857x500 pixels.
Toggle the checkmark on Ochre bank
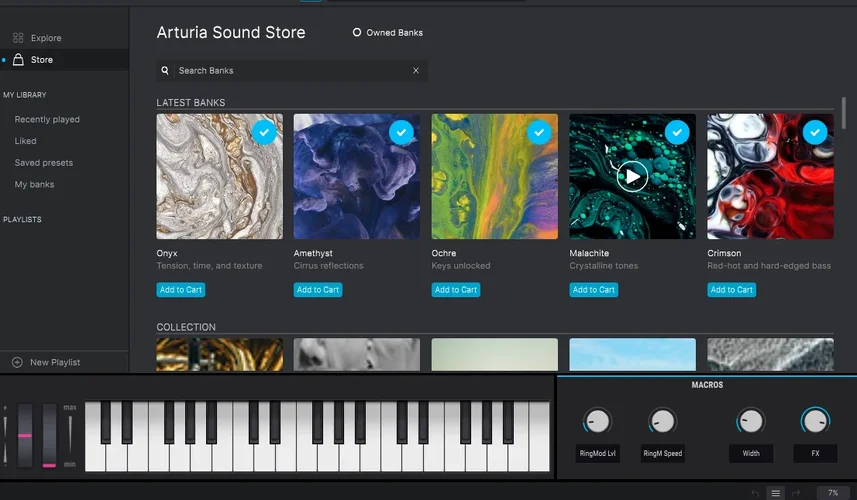(539, 132)
